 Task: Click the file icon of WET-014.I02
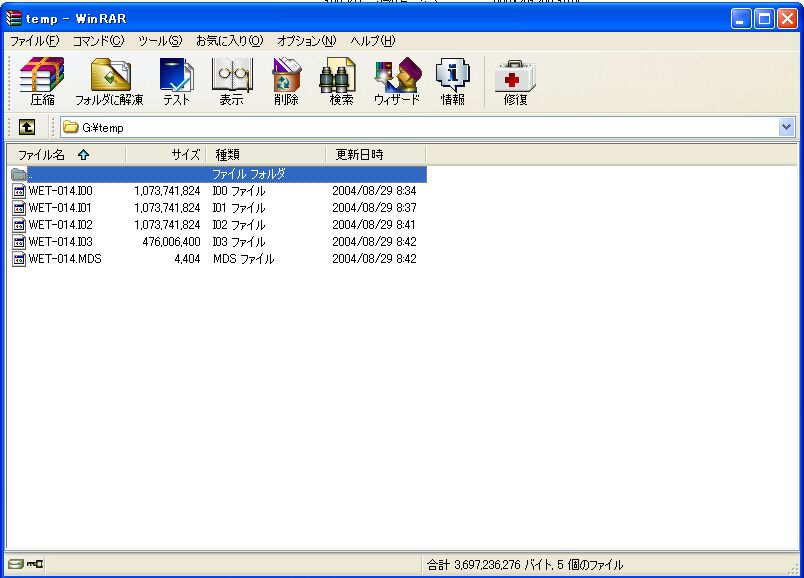[19, 225]
